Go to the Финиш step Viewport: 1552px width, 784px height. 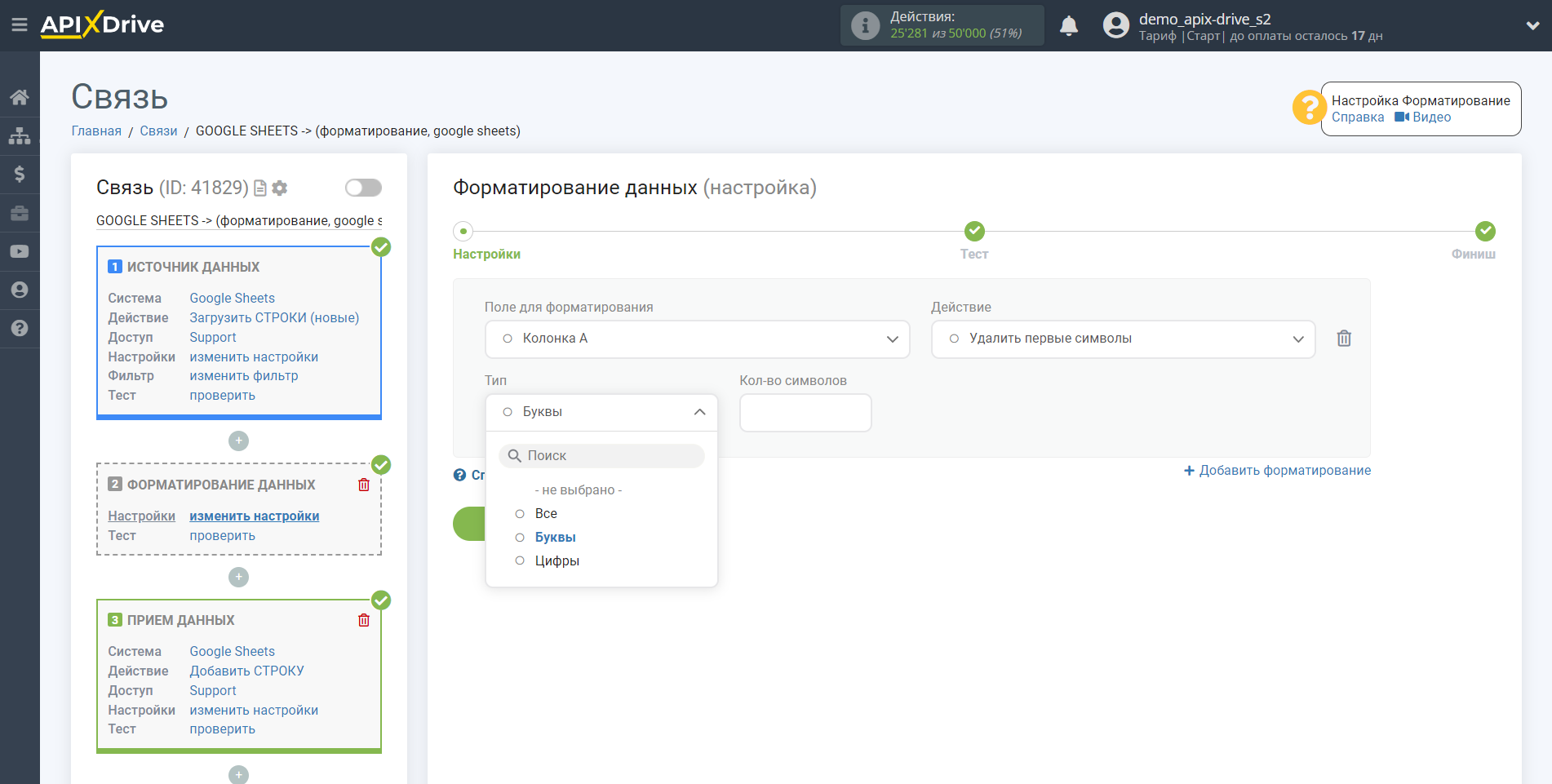point(1485,231)
